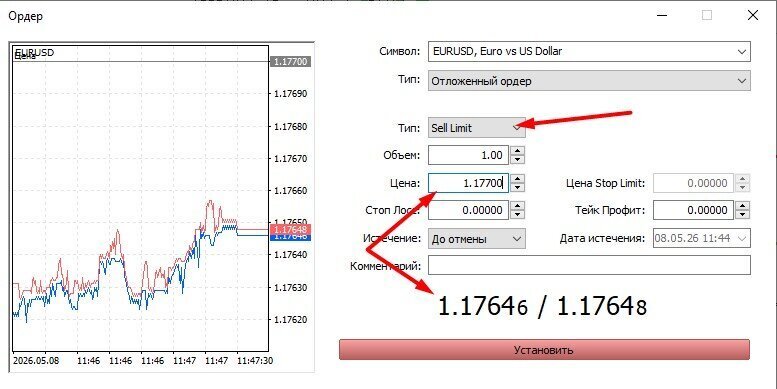Image resolution: width=777 pixels, height=389 pixels.
Task: Click the red 1.17648 ask price tag
Action: point(291,229)
